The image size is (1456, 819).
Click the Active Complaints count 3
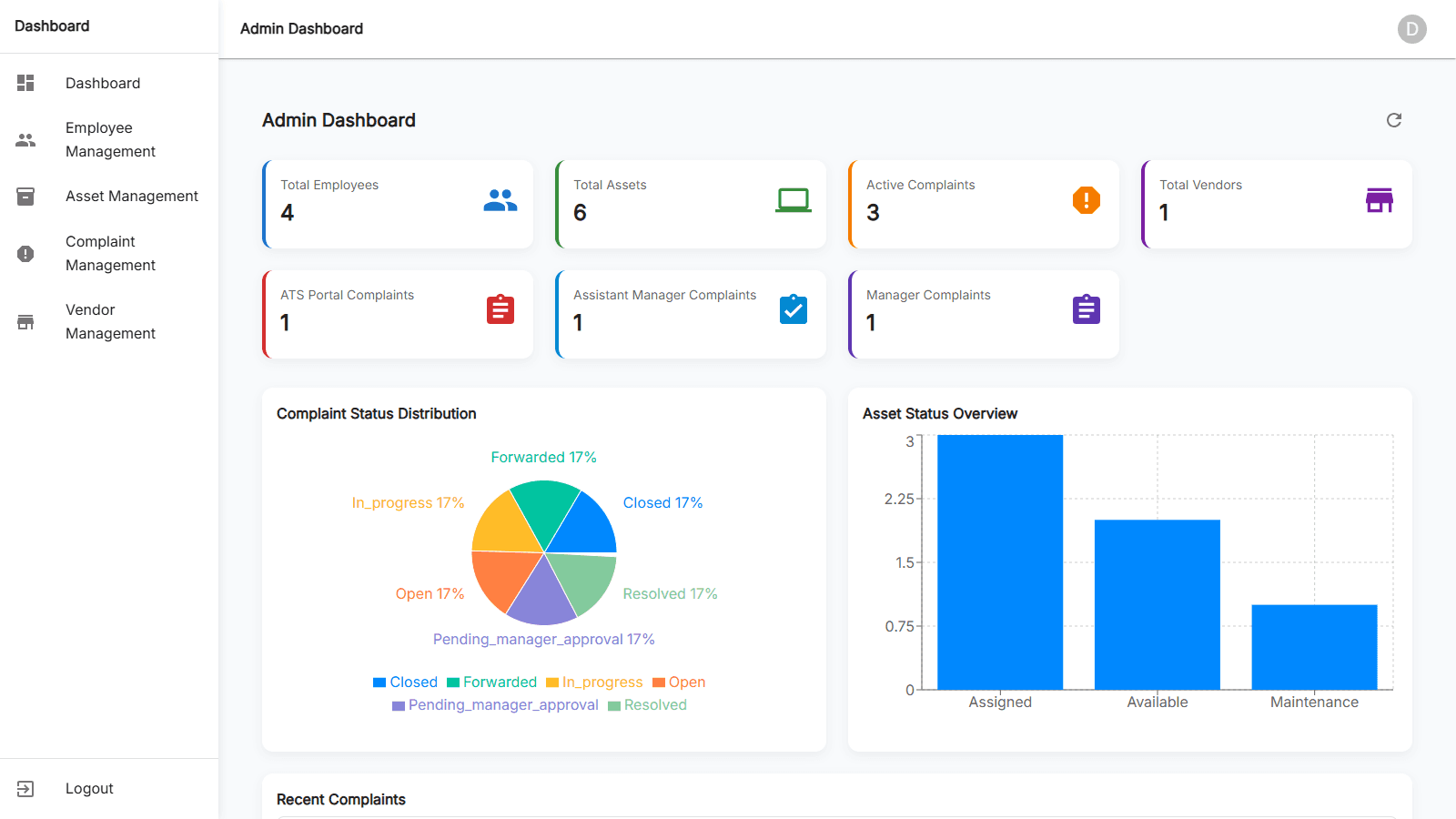click(x=874, y=213)
